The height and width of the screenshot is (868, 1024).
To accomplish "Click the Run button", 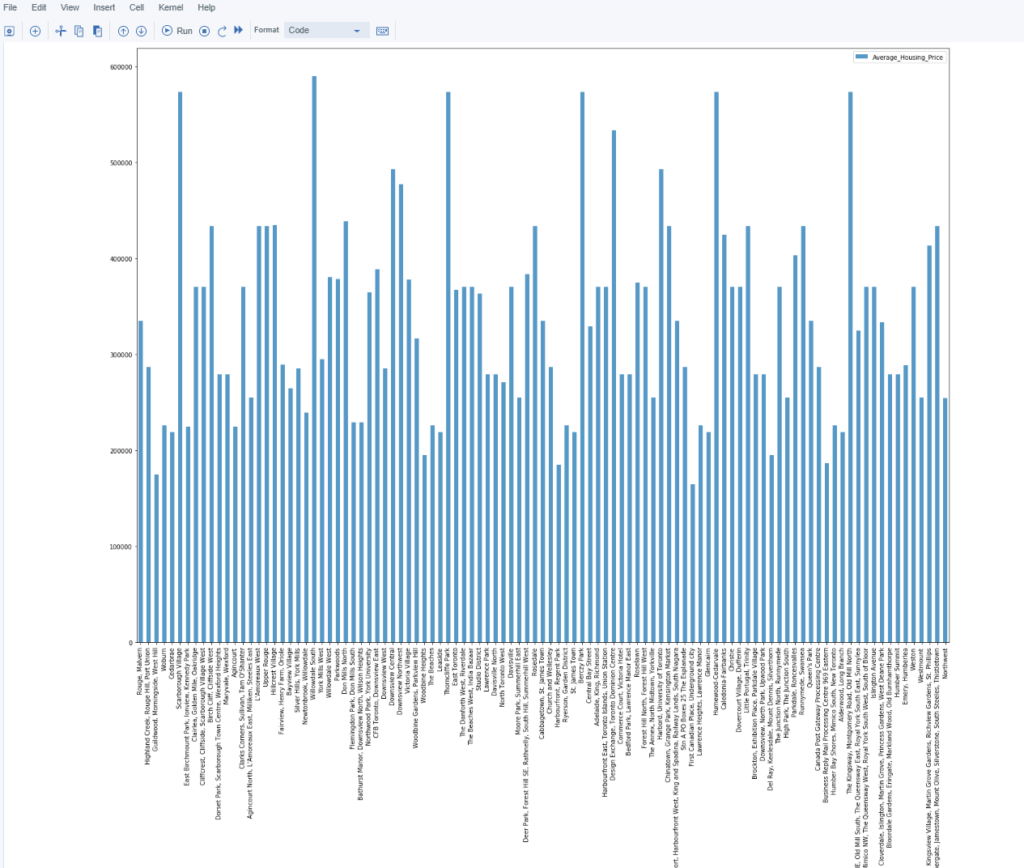I will point(180,31).
